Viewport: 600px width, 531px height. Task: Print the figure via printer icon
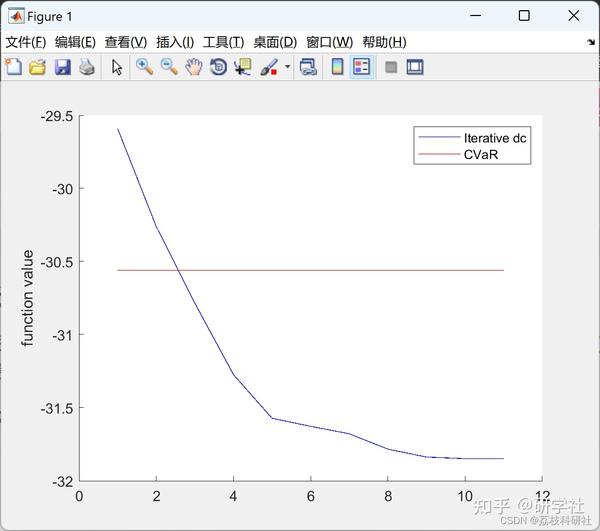[87, 67]
